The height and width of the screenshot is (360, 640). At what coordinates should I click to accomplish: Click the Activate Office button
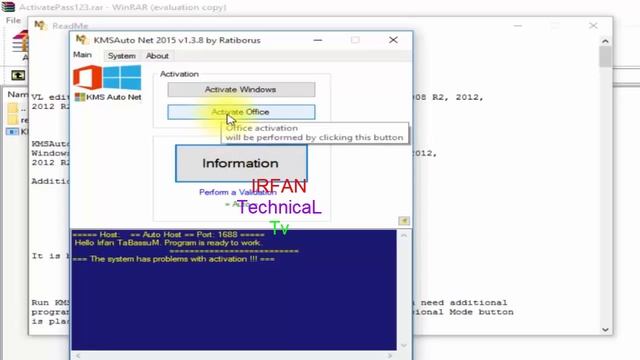tap(241, 112)
